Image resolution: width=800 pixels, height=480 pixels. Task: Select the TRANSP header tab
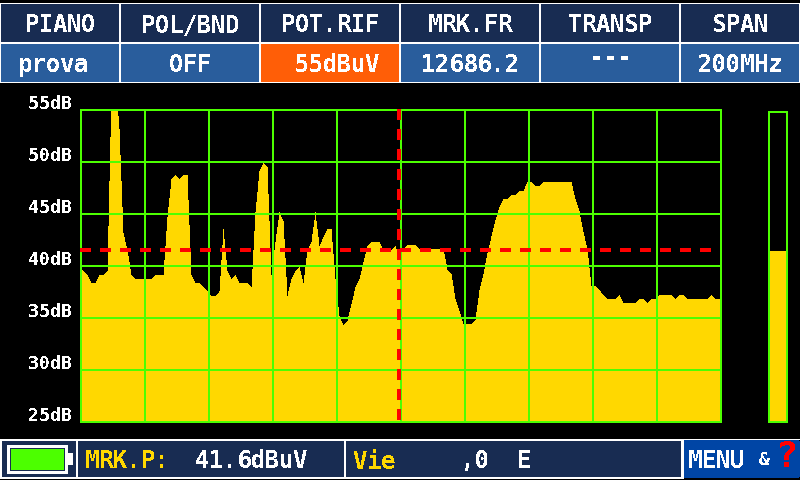coord(610,23)
